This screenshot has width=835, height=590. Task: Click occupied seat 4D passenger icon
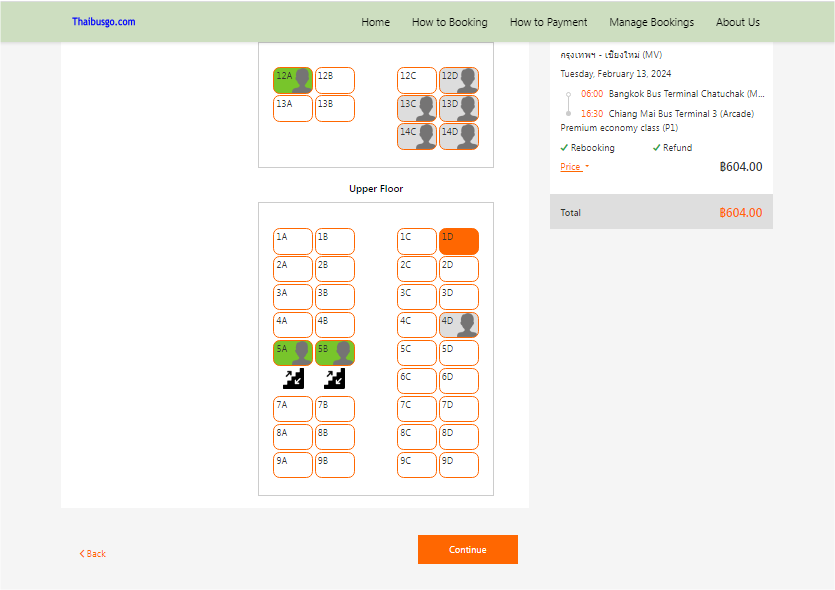459,325
